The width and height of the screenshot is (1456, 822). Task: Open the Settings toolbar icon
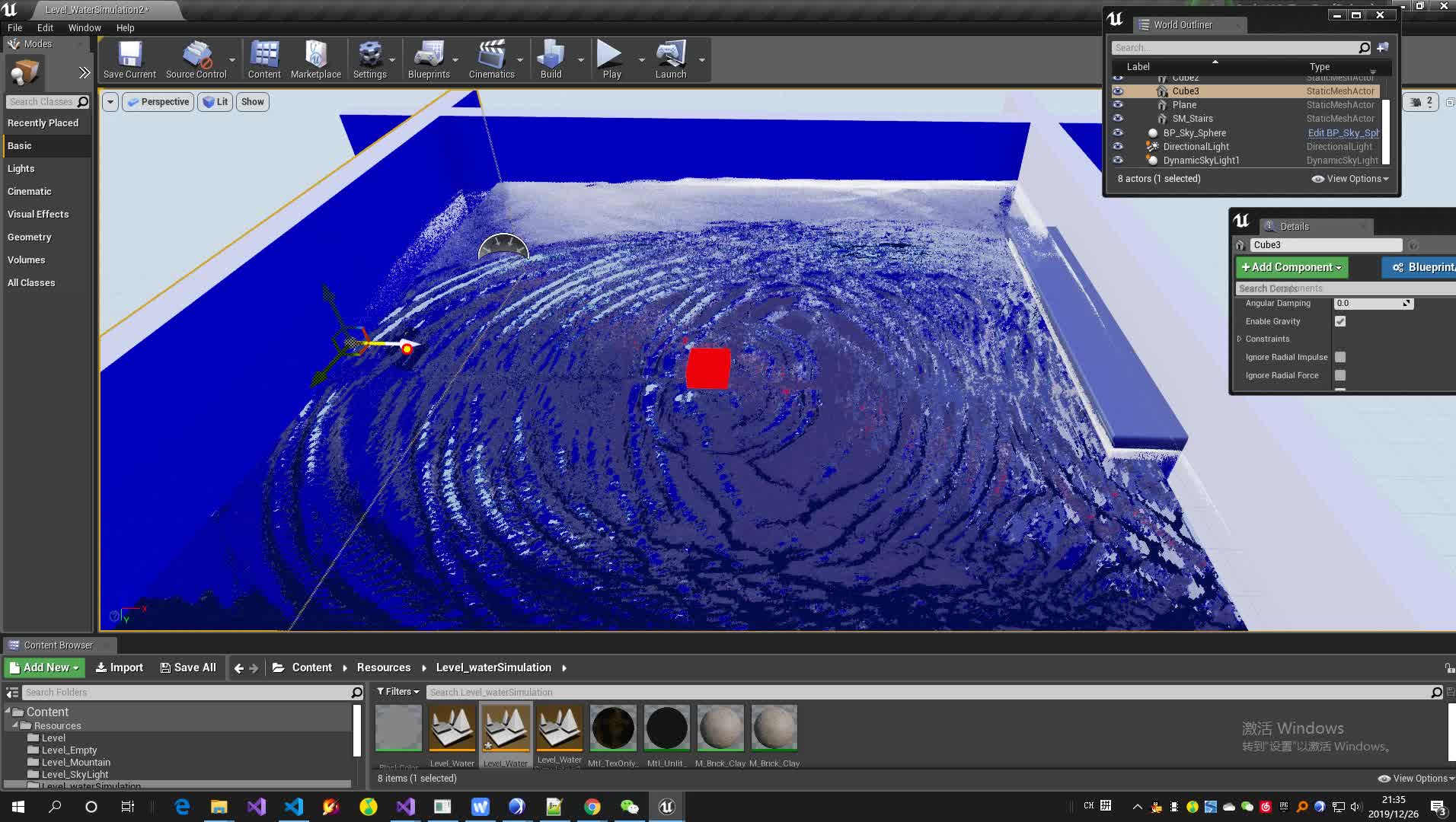[x=370, y=59]
